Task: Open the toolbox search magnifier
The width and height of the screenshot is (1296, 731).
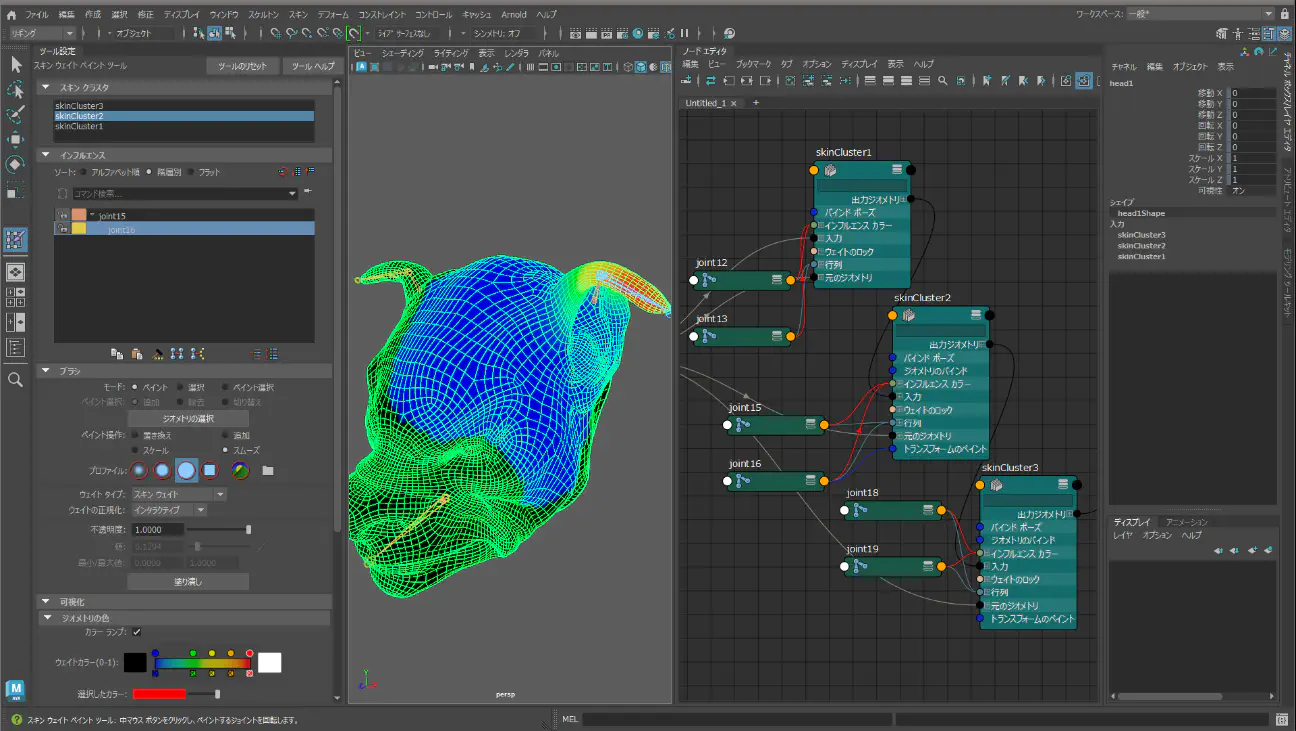Action: click(15, 380)
